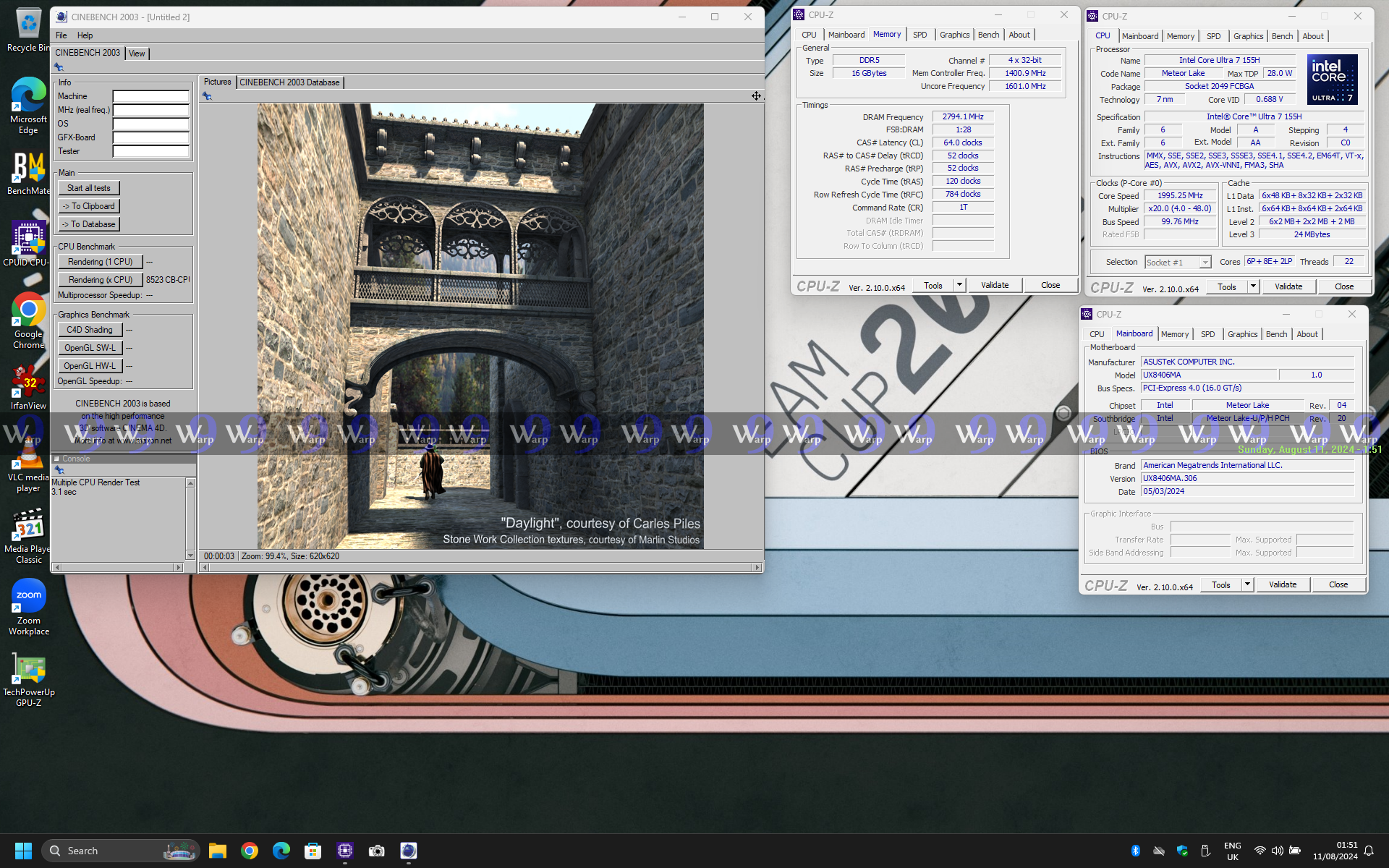This screenshot has height=868, width=1389.
Task: Open Media Player Classic desktop shortcut
Action: 27,536
